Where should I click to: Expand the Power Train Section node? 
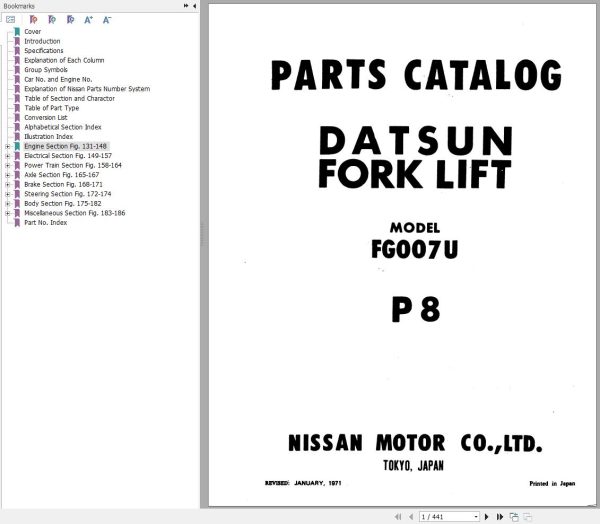click(8, 165)
